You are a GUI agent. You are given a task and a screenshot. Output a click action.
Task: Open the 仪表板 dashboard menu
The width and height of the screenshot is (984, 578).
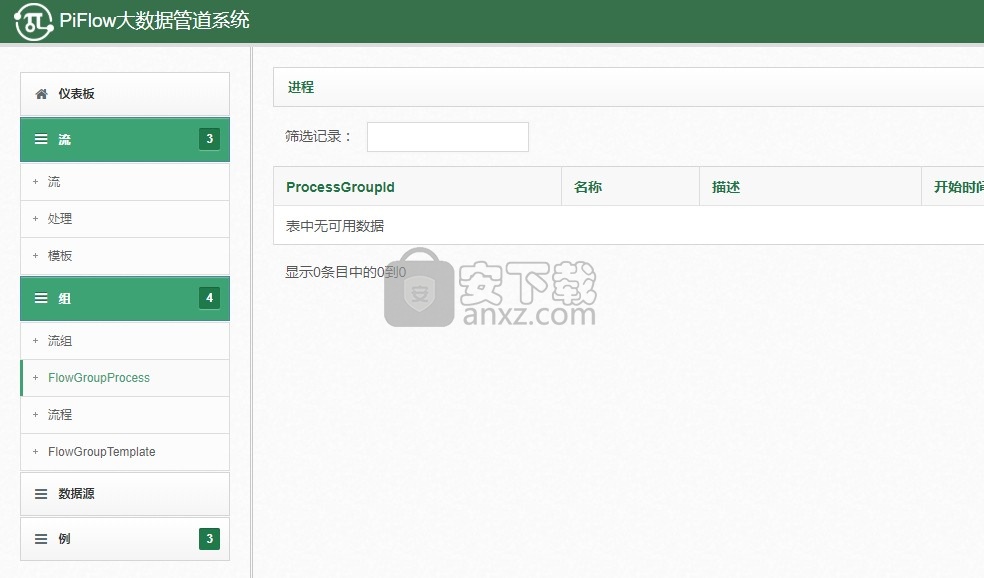125,94
